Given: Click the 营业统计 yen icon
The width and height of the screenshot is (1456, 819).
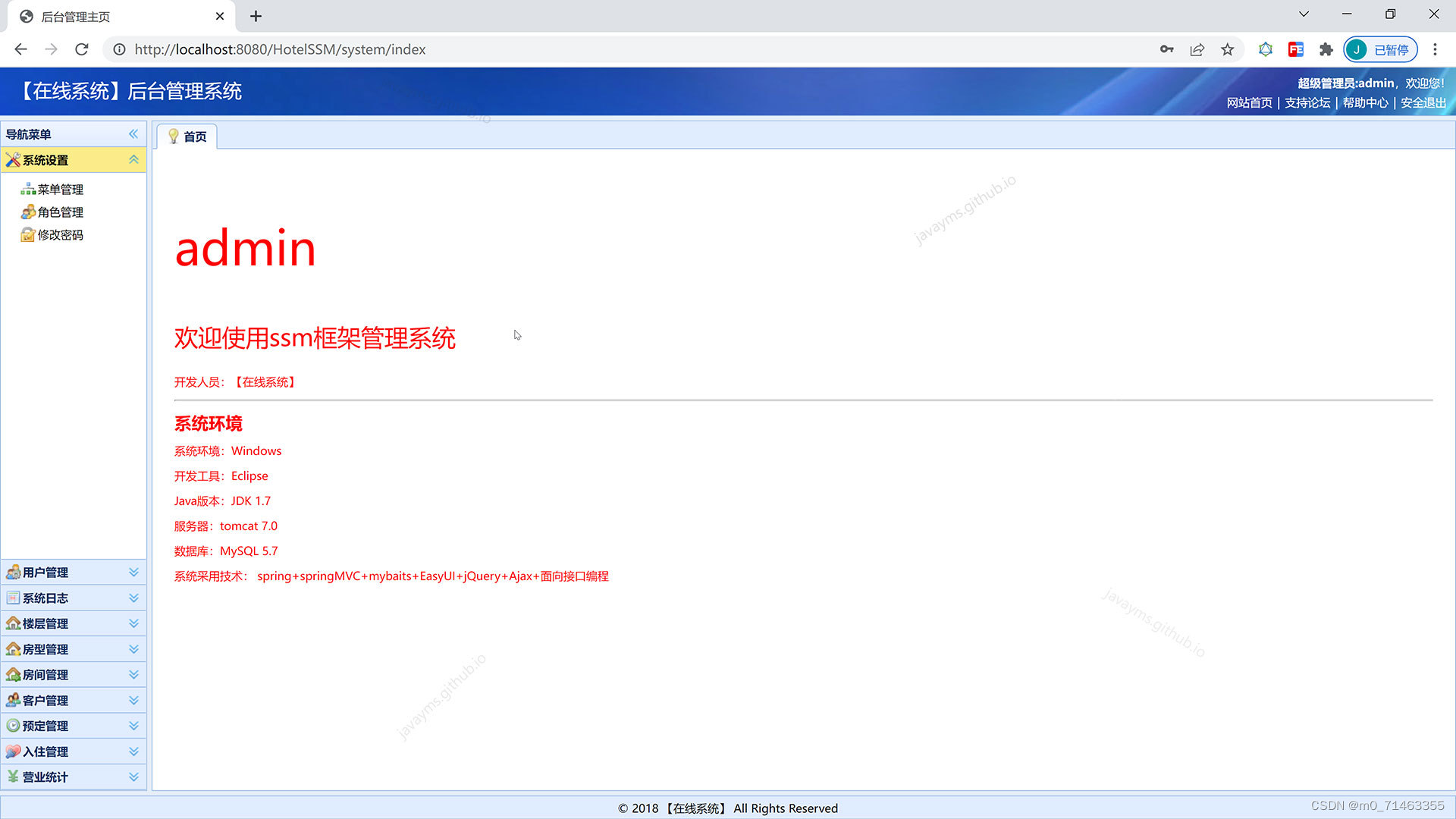Looking at the screenshot, I should click(13, 777).
